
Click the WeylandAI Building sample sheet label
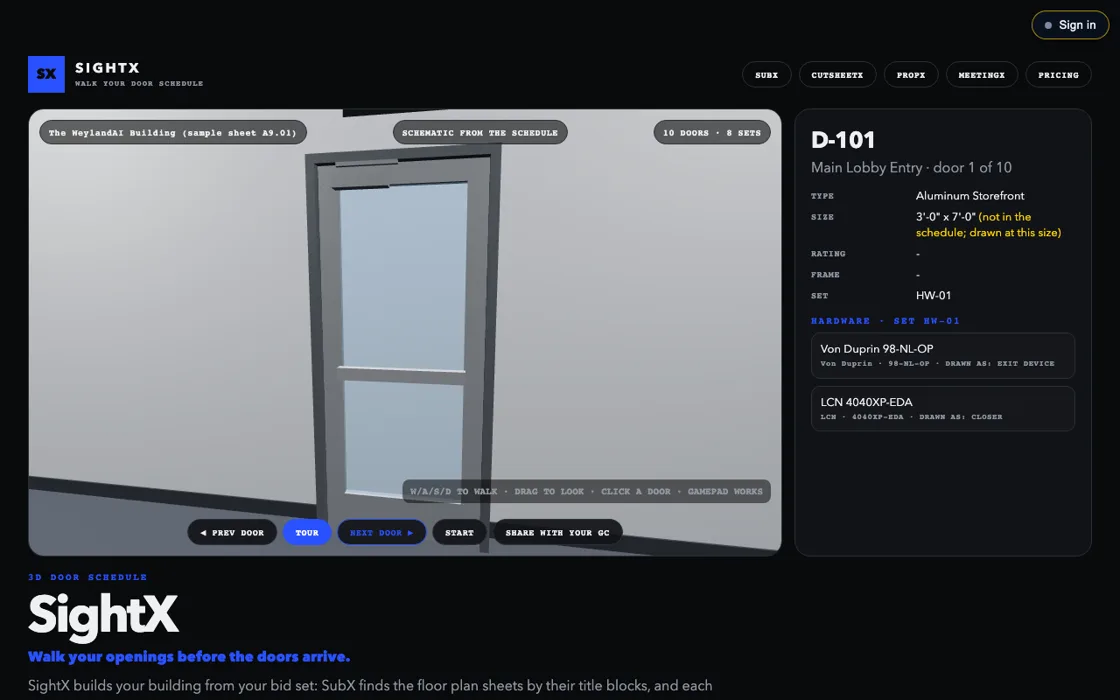[x=173, y=133]
